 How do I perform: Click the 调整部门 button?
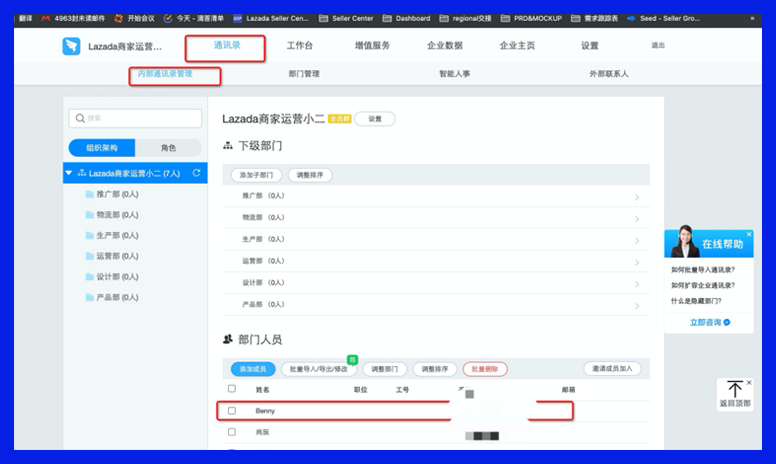pyautogui.click(x=385, y=369)
